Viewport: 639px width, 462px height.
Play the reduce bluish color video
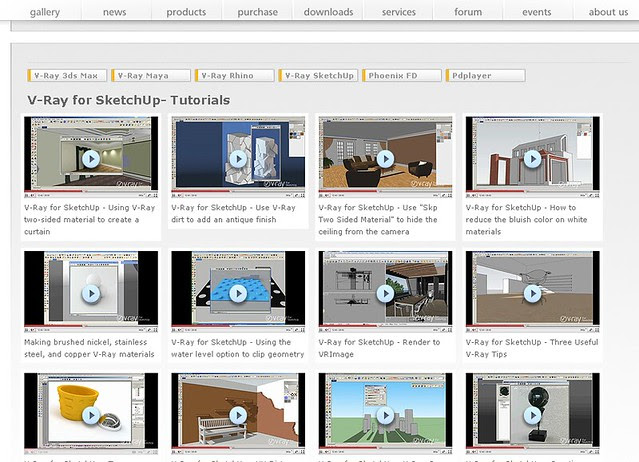(x=532, y=159)
